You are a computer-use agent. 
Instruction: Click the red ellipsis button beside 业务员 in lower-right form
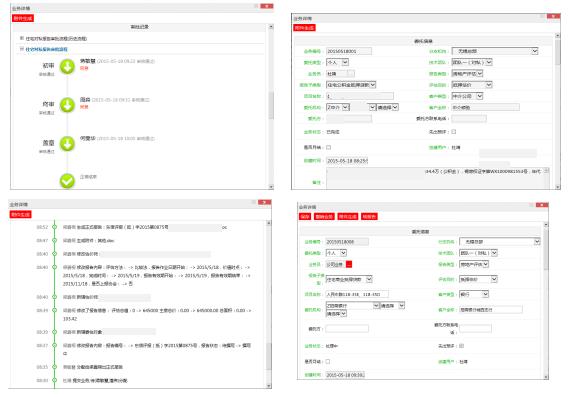[349, 264]
